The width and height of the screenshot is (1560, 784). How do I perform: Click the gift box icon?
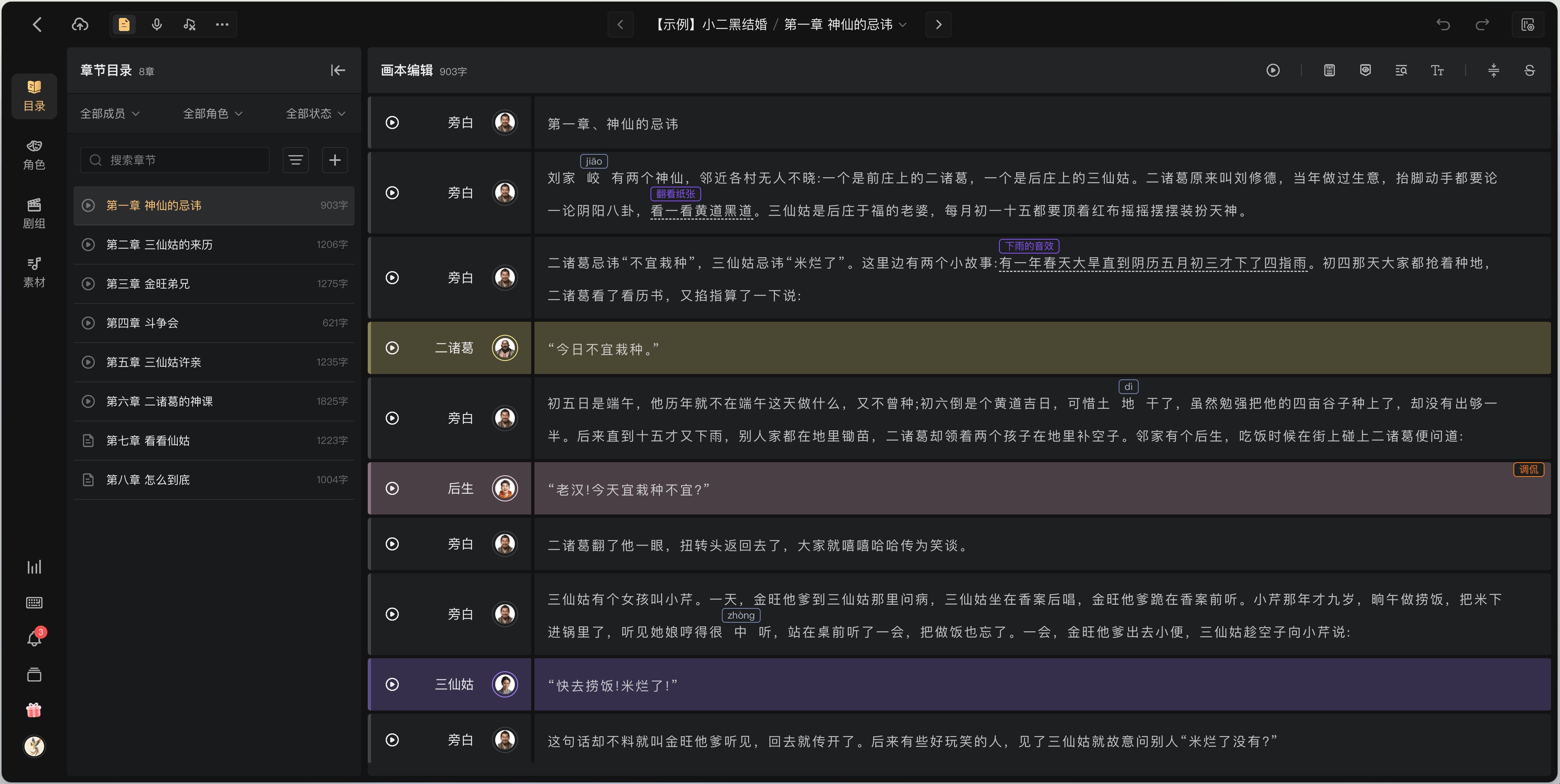(34, 710)
